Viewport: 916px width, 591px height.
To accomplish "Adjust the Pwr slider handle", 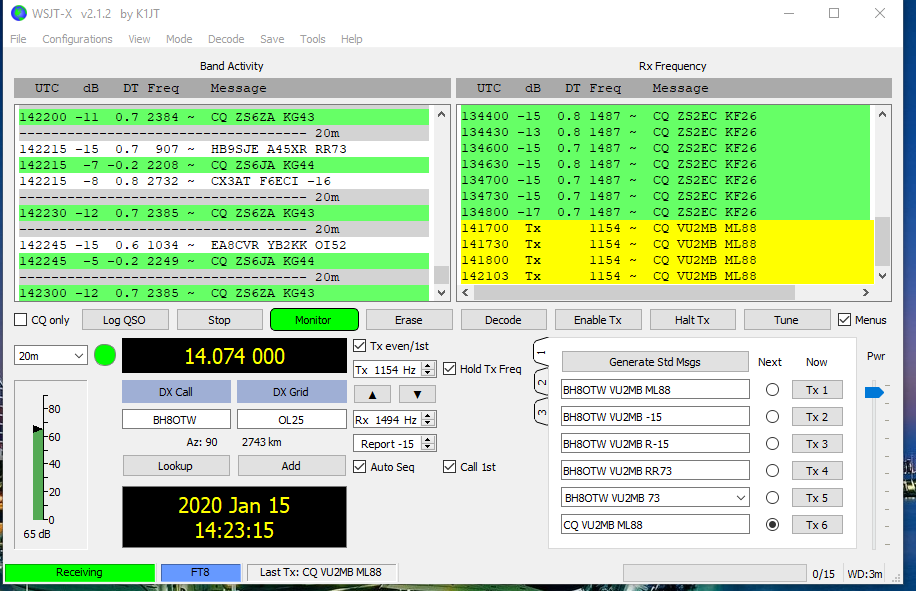I will [x=873, y=392].
